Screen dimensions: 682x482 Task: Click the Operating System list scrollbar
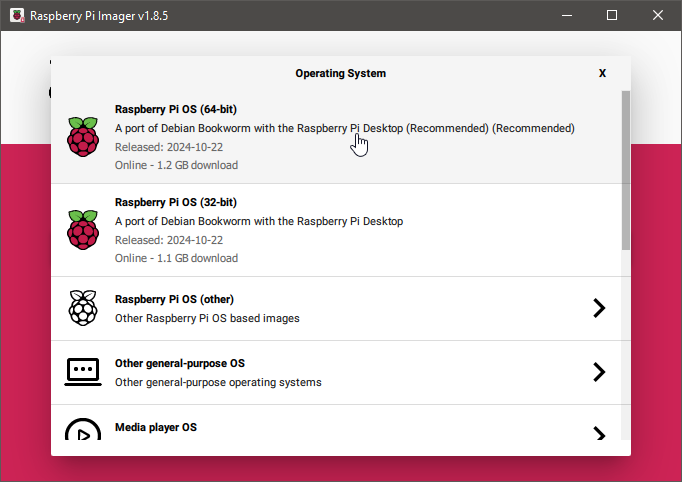[x=626, y=170]
